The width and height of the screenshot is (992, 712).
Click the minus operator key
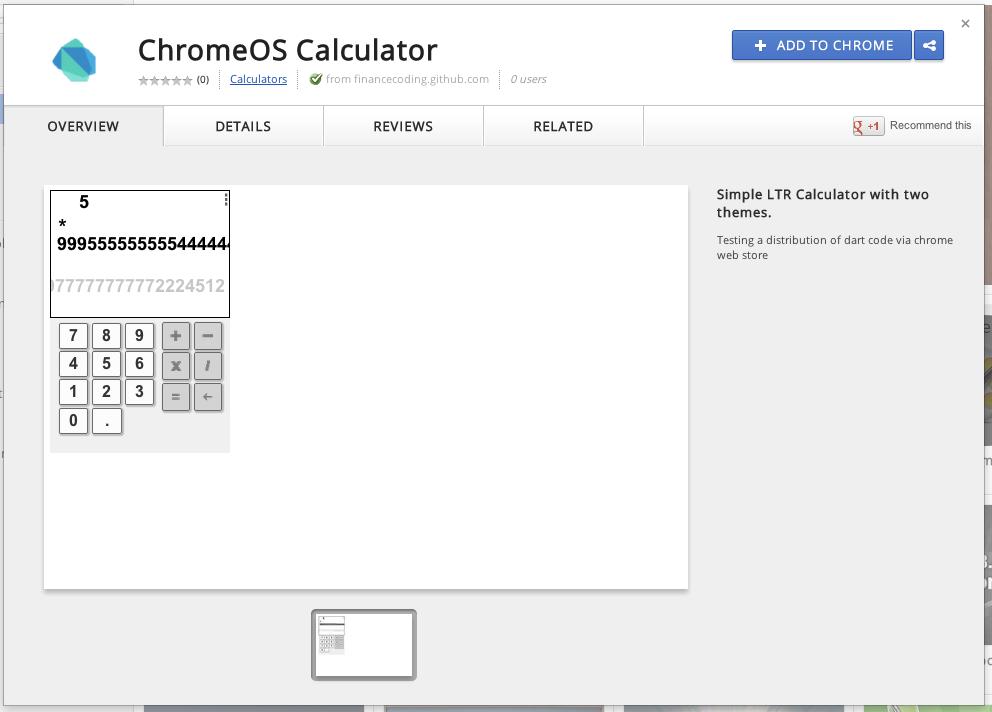[x=208, y=336]
